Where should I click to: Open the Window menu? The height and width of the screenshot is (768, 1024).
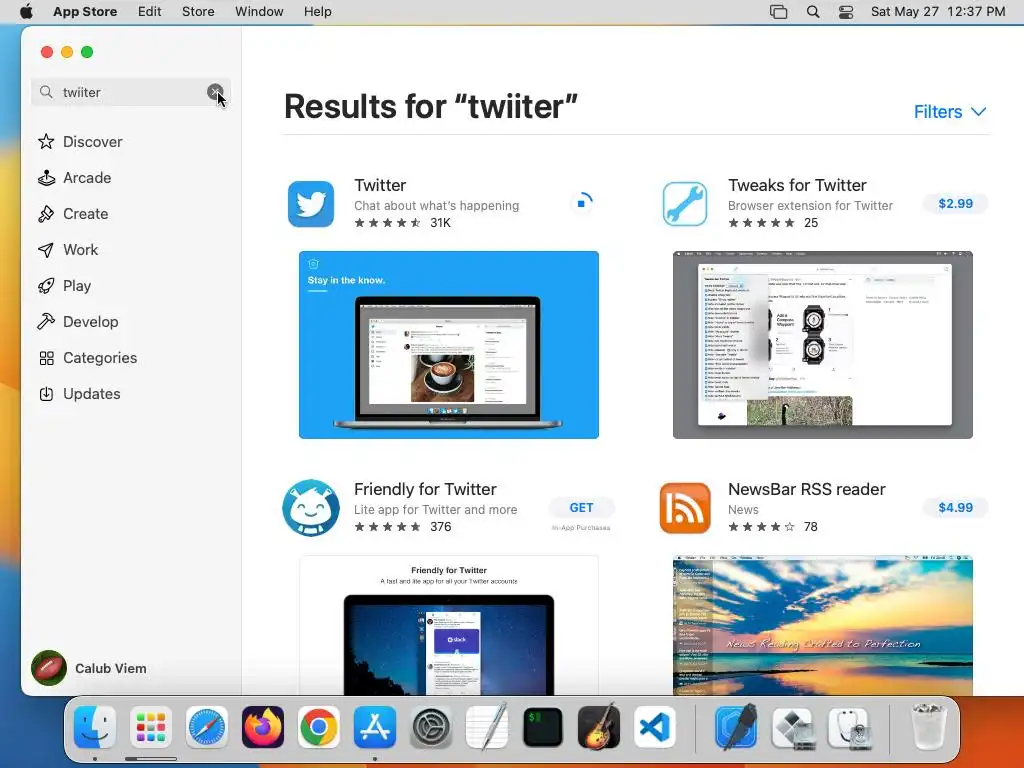tap(259, 11)
